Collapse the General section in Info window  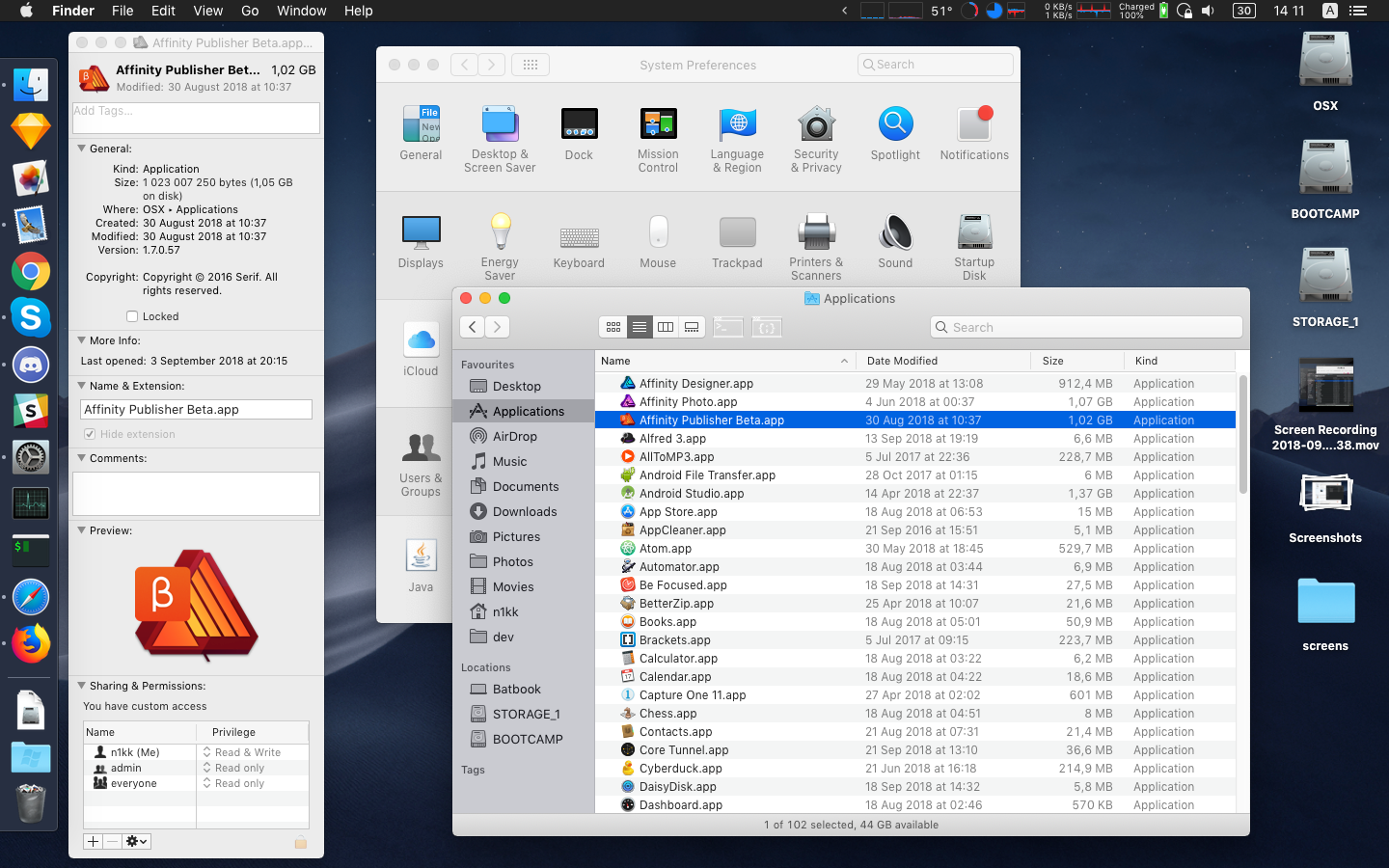pyautogui.click(x=82, y=149)
